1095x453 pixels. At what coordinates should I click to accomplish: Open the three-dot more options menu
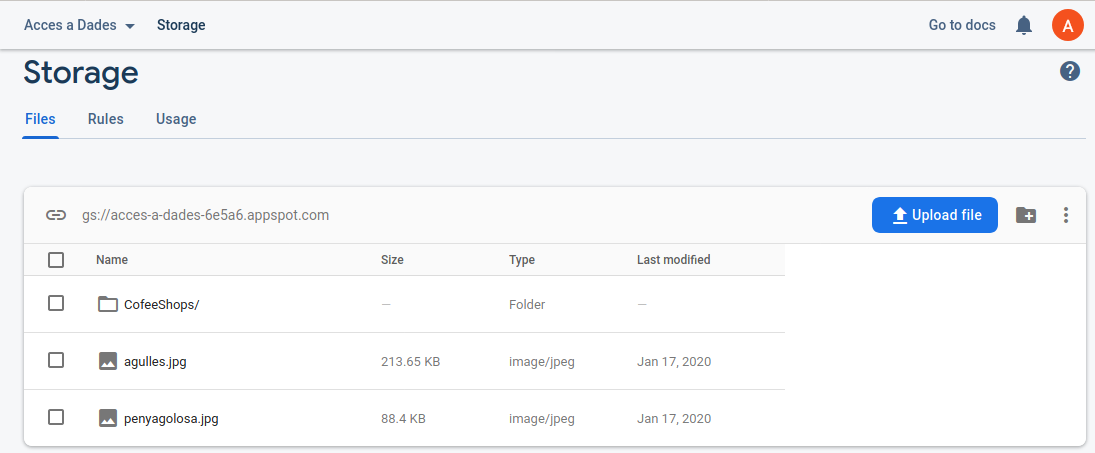point(1066,215)
